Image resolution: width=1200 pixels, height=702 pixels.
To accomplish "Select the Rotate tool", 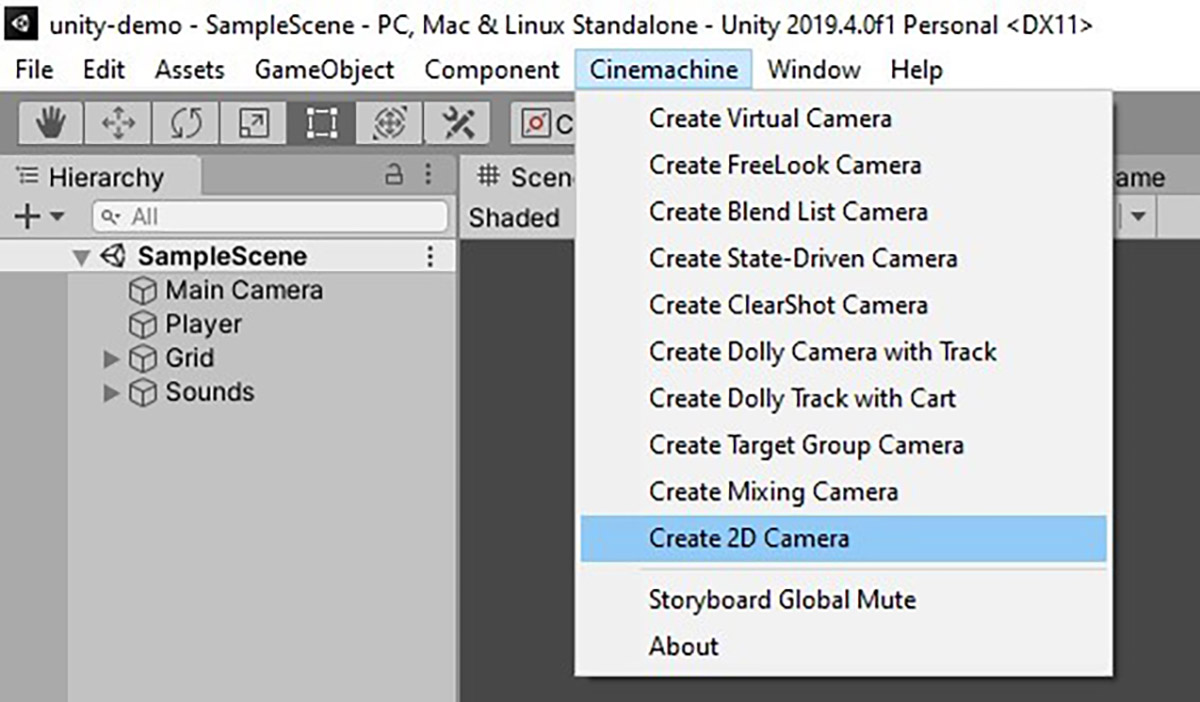I will pos(186,124).
